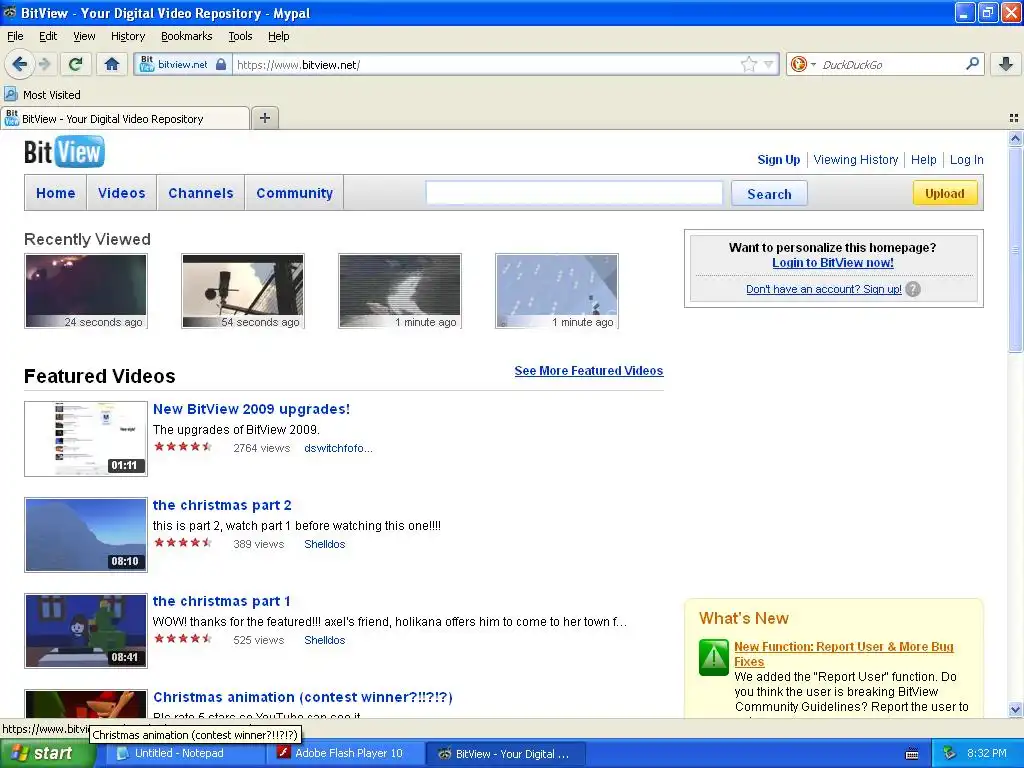The image size is (1024, 768).
Task: Click the magnifier icon in browser search box
Action: pos(972,63)
